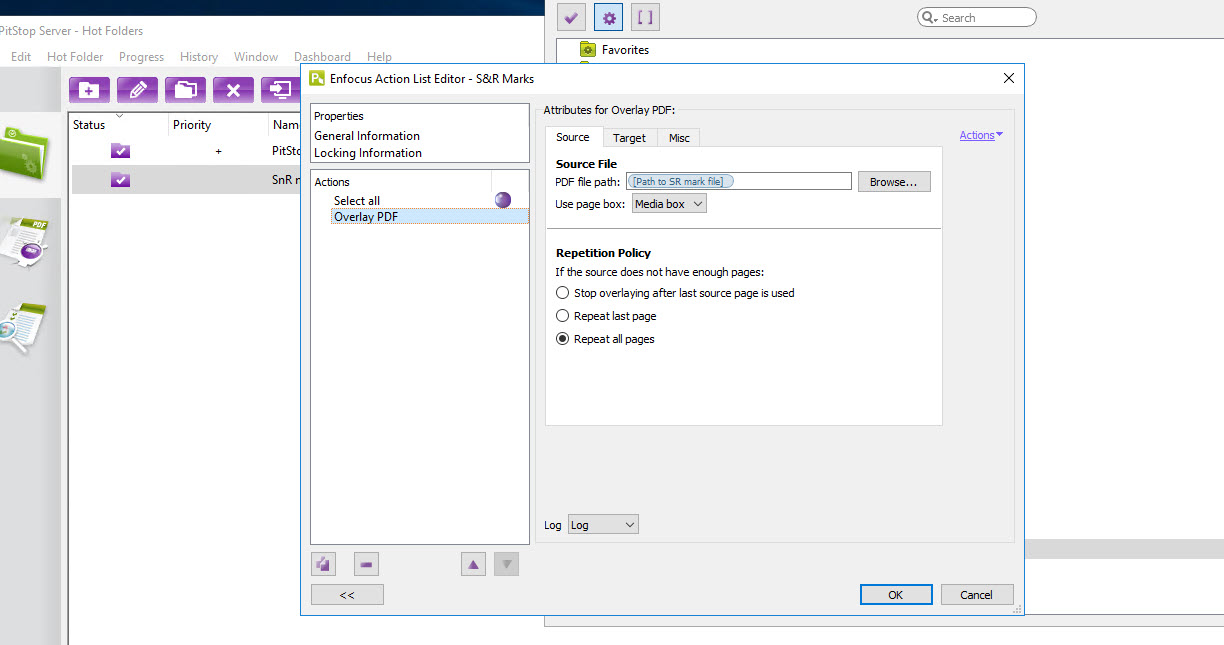Remove action with the minus icon
Image resolution: width=1224 pixels, height=645 pixels.
click(366, 565)
